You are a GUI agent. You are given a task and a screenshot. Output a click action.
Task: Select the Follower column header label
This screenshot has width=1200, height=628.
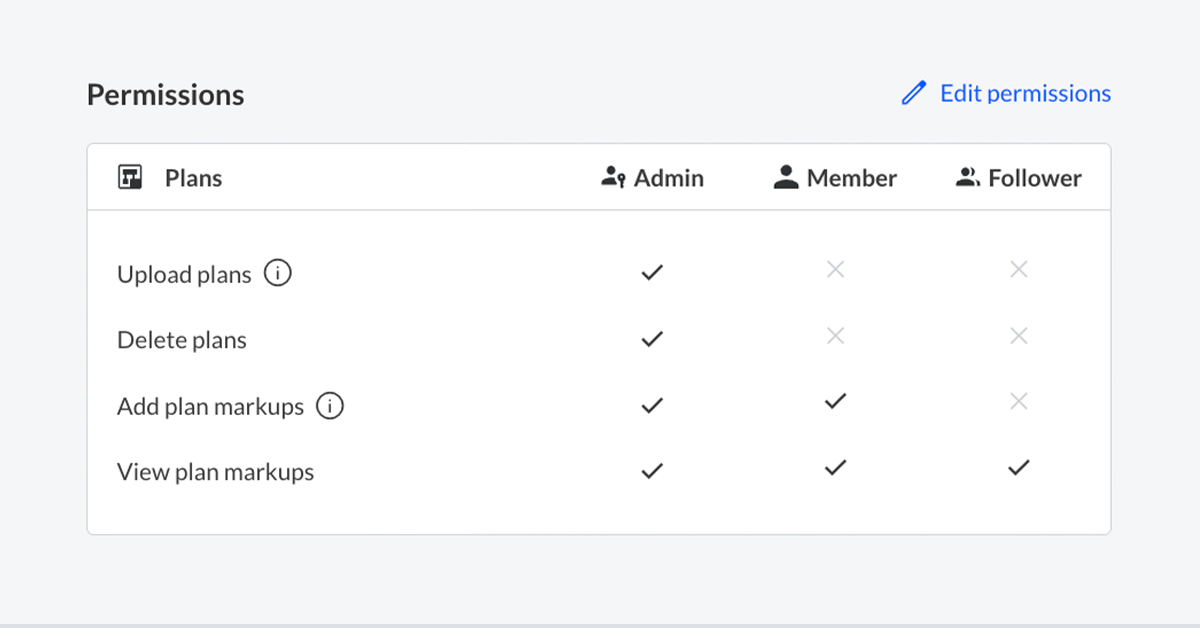pyautogui.click(x=1034, y=178)
